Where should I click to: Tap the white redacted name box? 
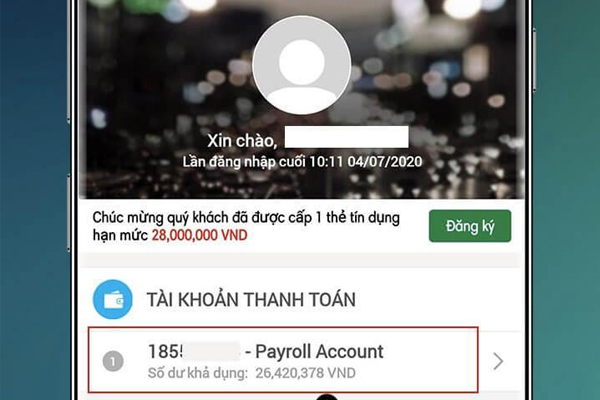[347, 137]
